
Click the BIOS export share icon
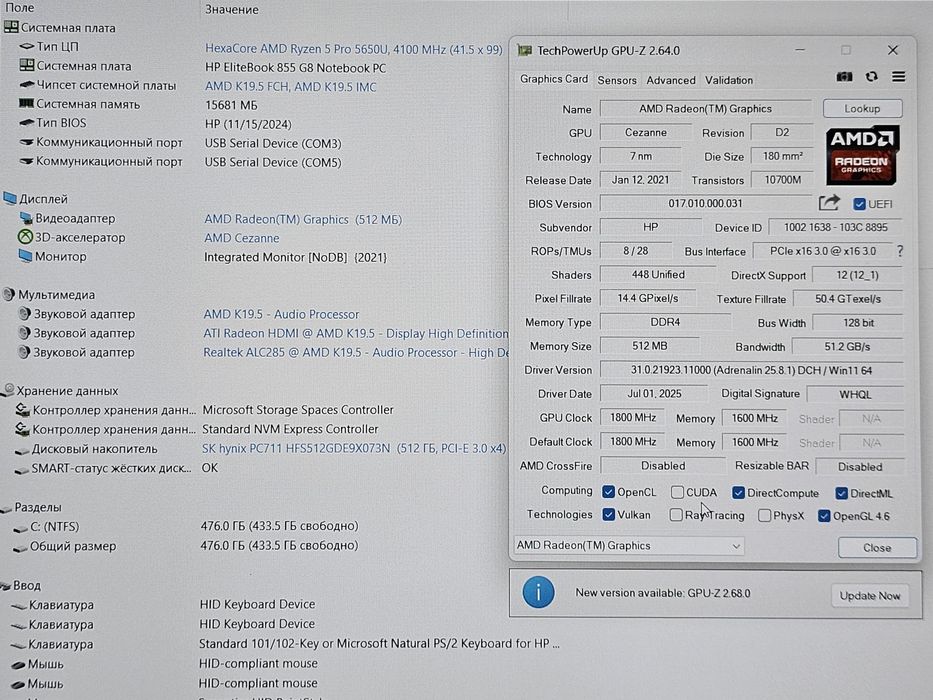pyautogui.click(x=829, y=203)
